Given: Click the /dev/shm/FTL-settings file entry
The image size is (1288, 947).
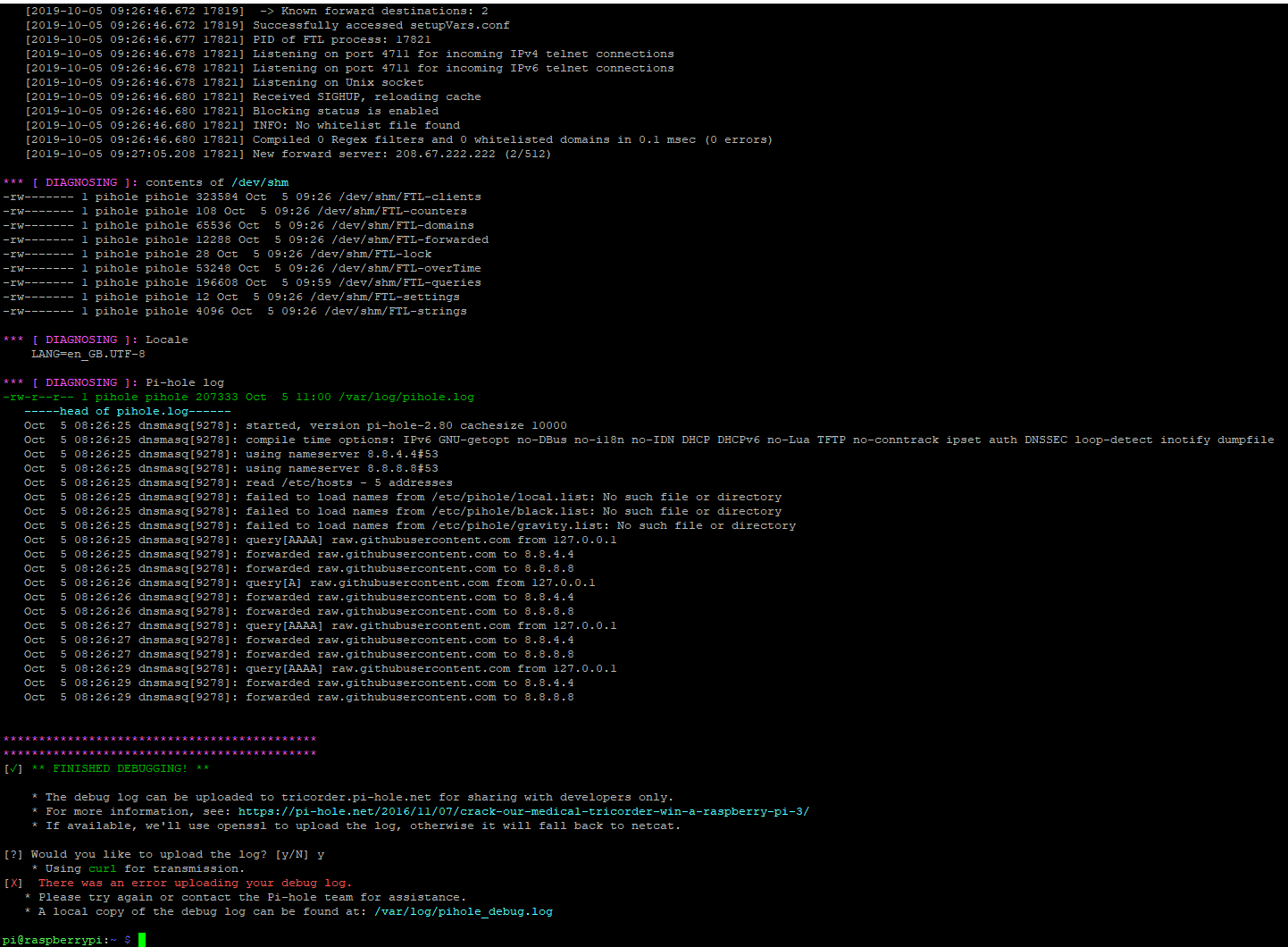Looking at the screenshot, I should (231, 297).
